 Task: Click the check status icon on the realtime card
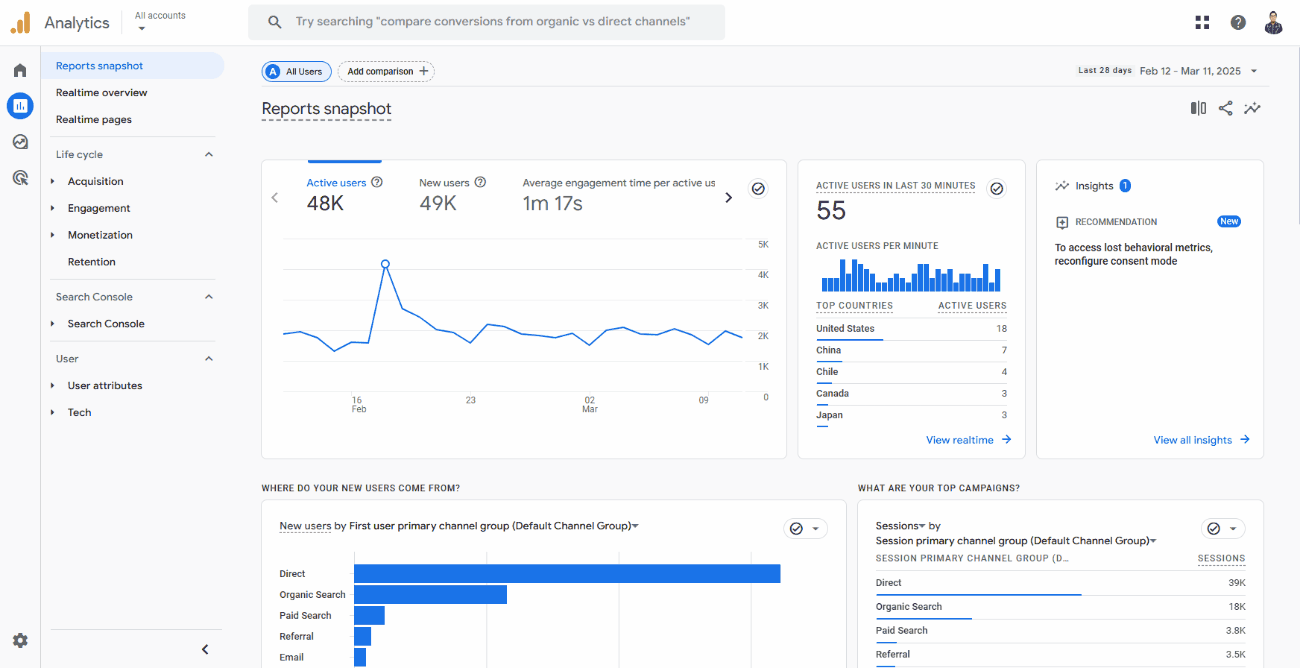(996, 188)
